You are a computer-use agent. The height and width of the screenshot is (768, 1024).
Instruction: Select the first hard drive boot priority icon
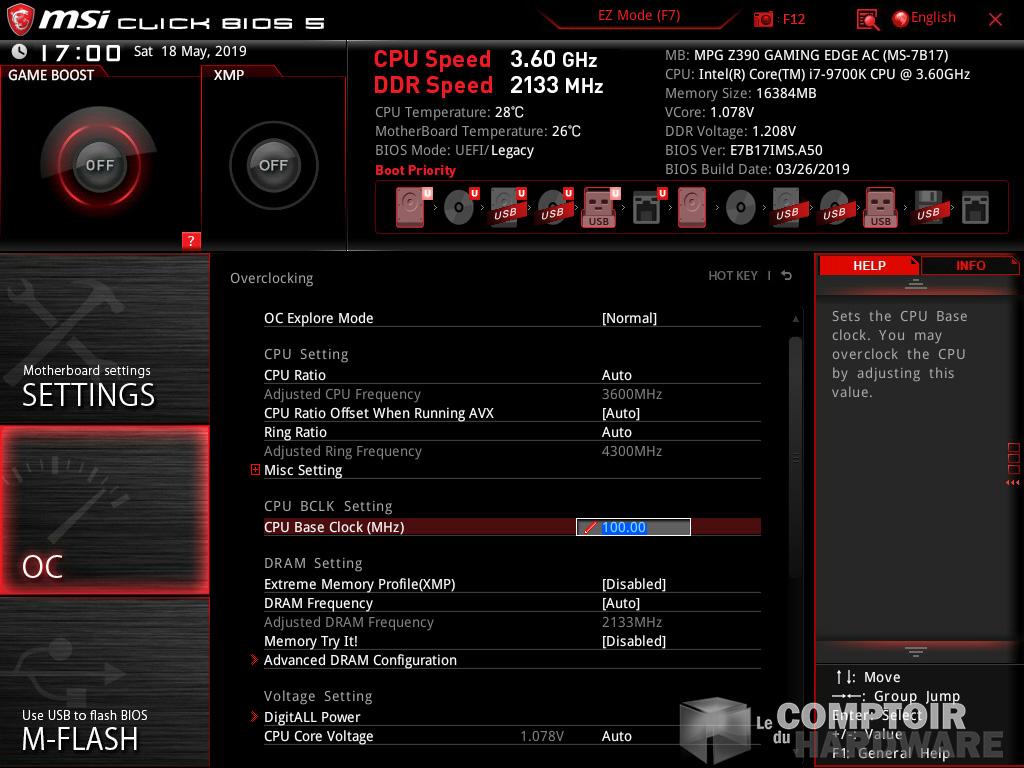[409, 207]
